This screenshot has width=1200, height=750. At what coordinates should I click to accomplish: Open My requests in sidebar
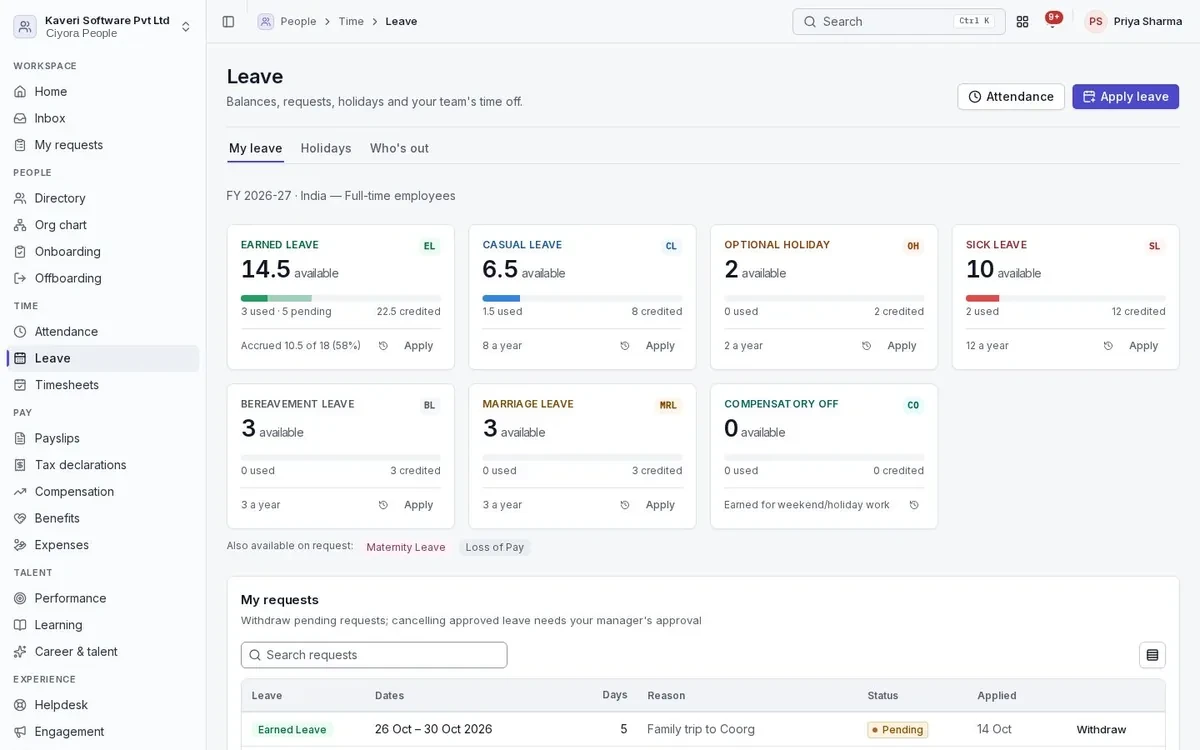click(102, 145)
